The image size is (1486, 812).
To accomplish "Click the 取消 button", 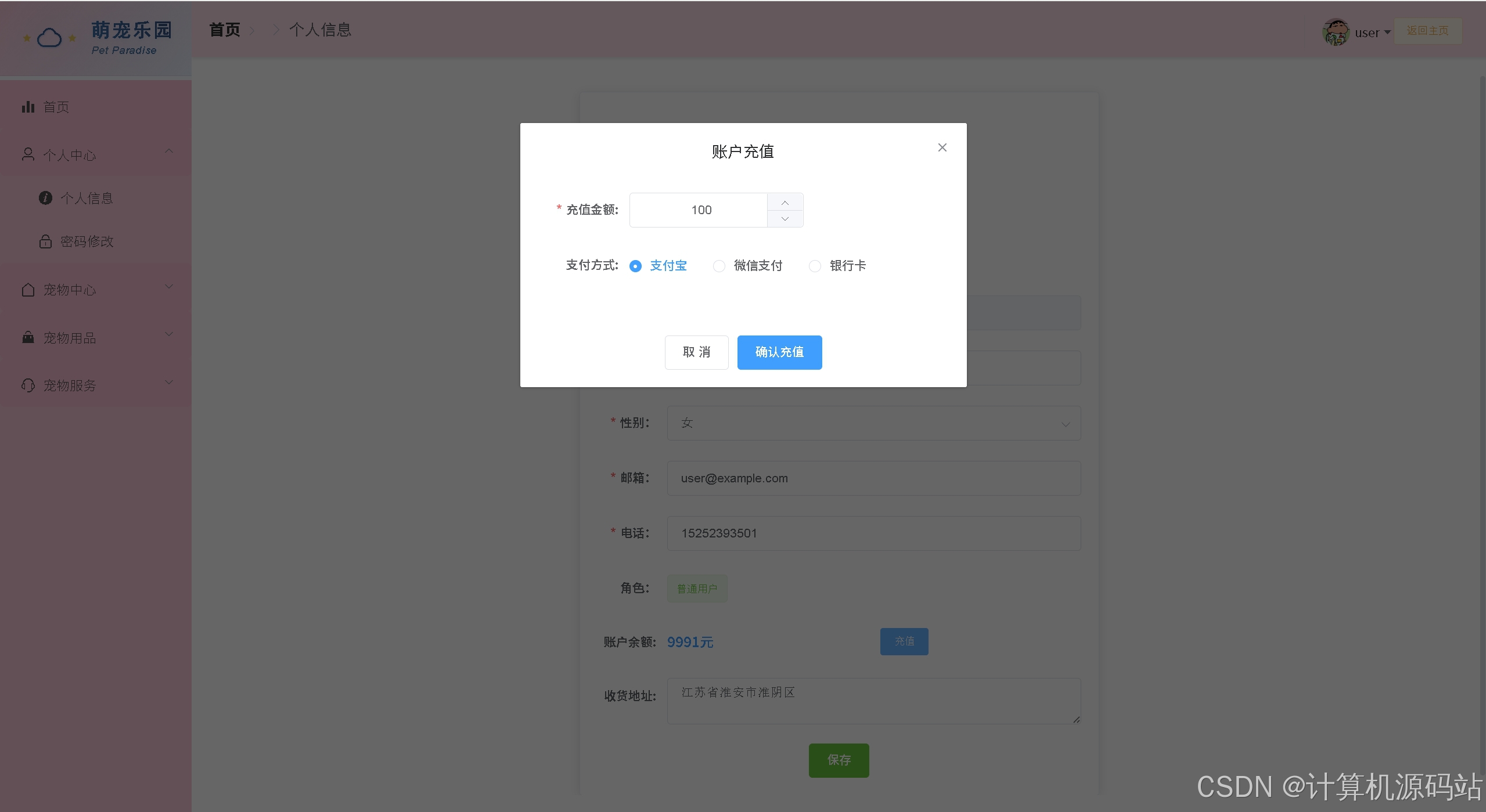I will click(x=696, y=352).
